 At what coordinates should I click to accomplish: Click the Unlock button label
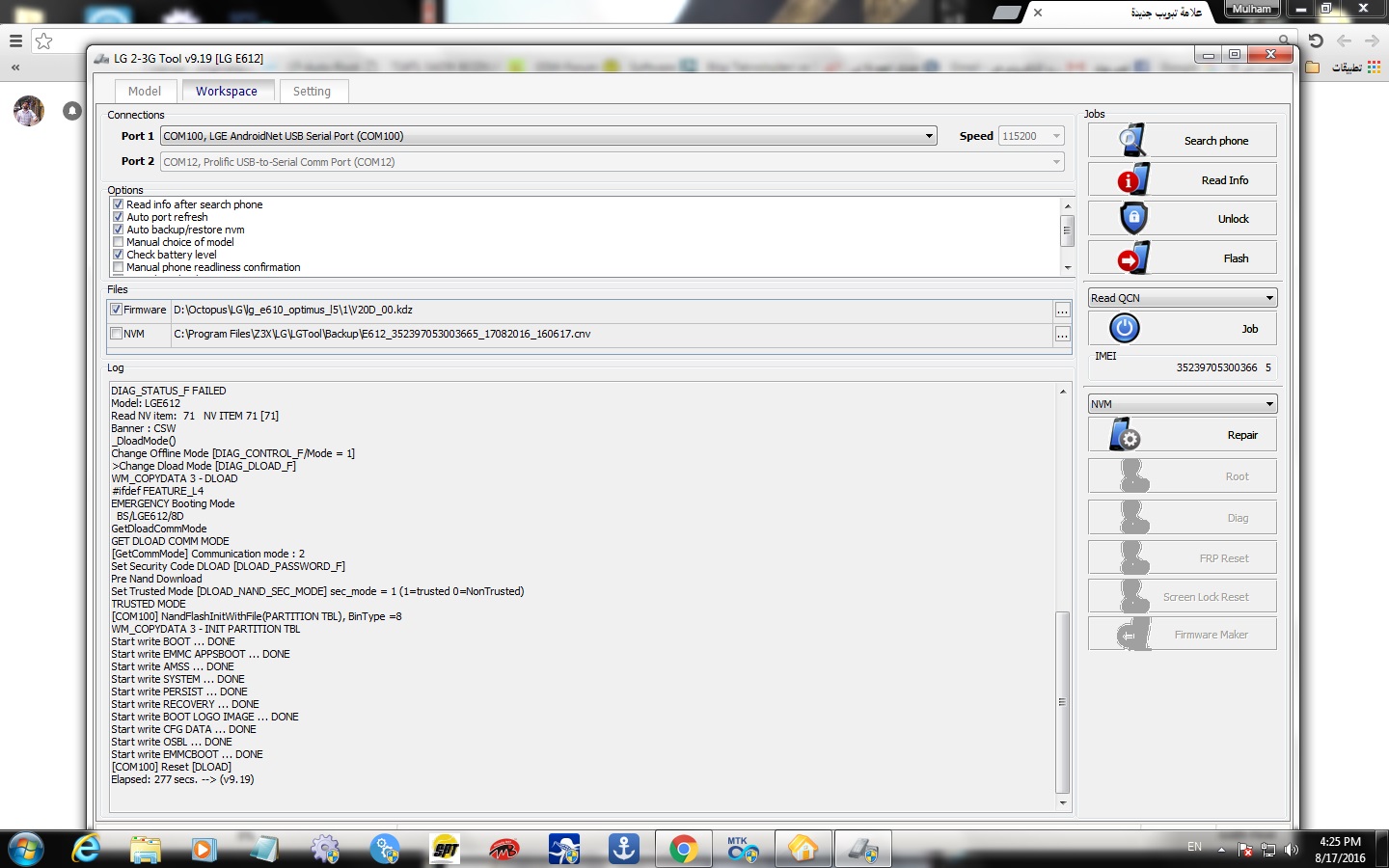(x=1233, y=219)
